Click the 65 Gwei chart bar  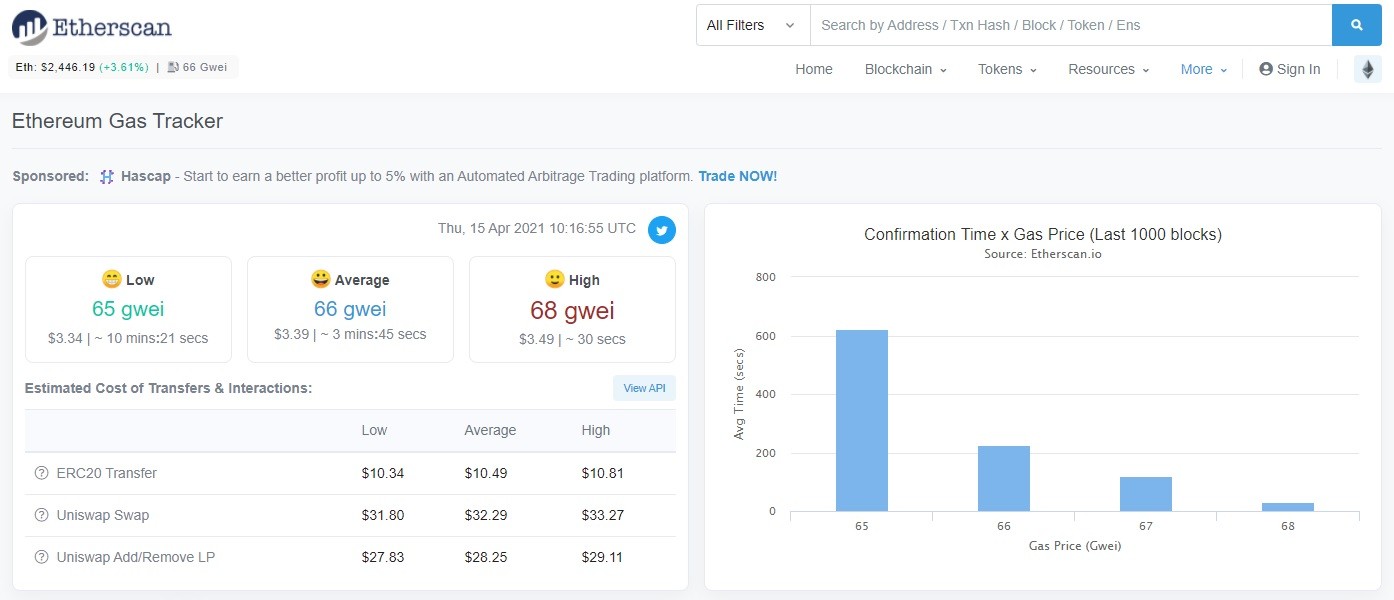click(x=862, y=421)
